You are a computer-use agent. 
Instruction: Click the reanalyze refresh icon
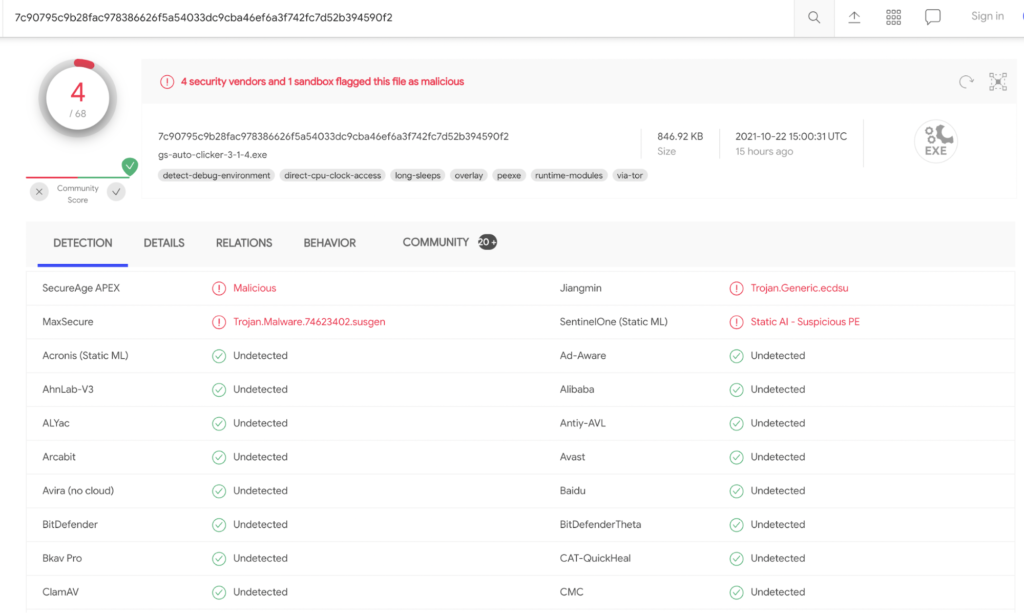point(966,82)
